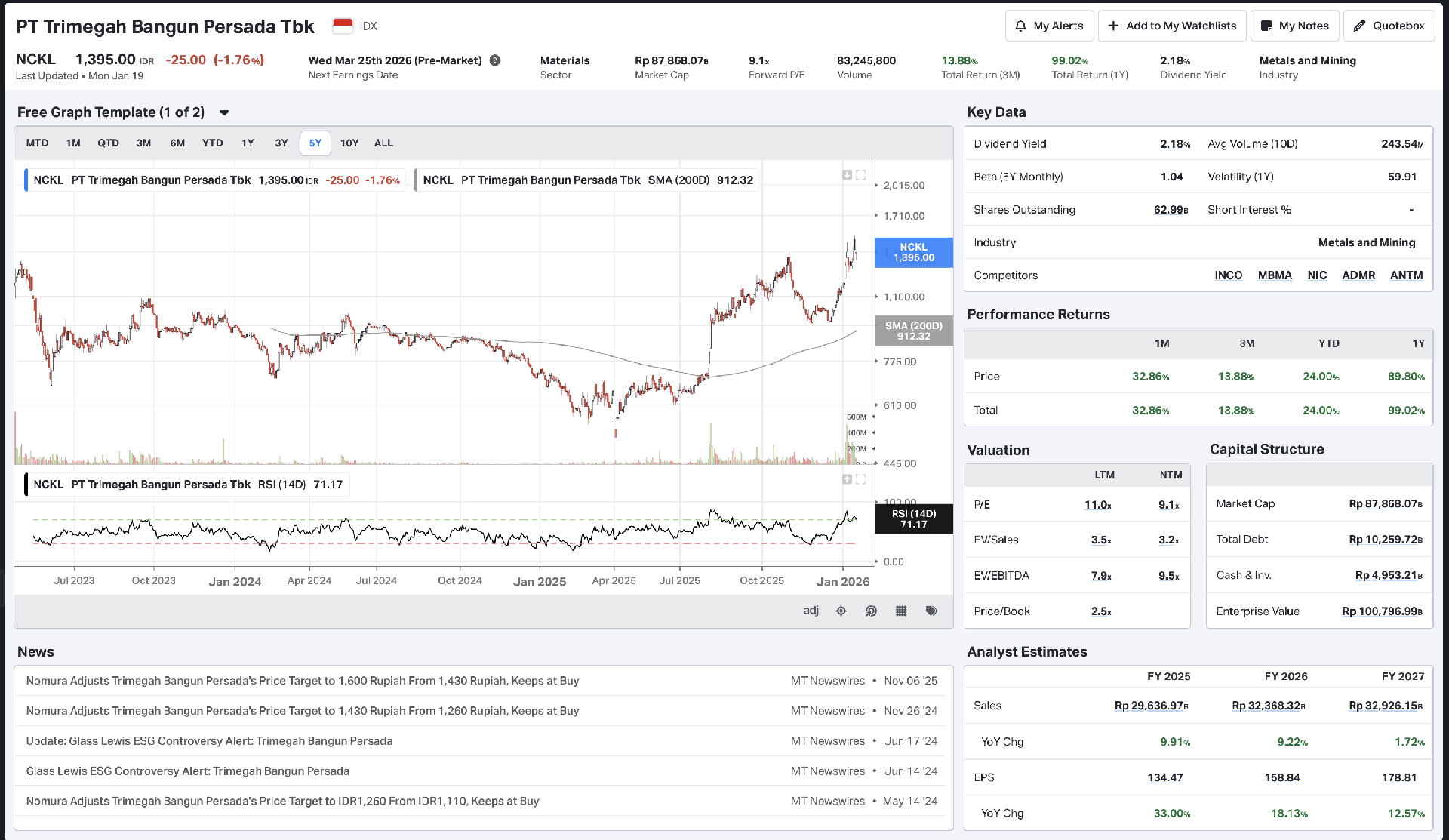Switch chart range to YTD
This screenshot has height=840, width=1449.
[212, 143]
